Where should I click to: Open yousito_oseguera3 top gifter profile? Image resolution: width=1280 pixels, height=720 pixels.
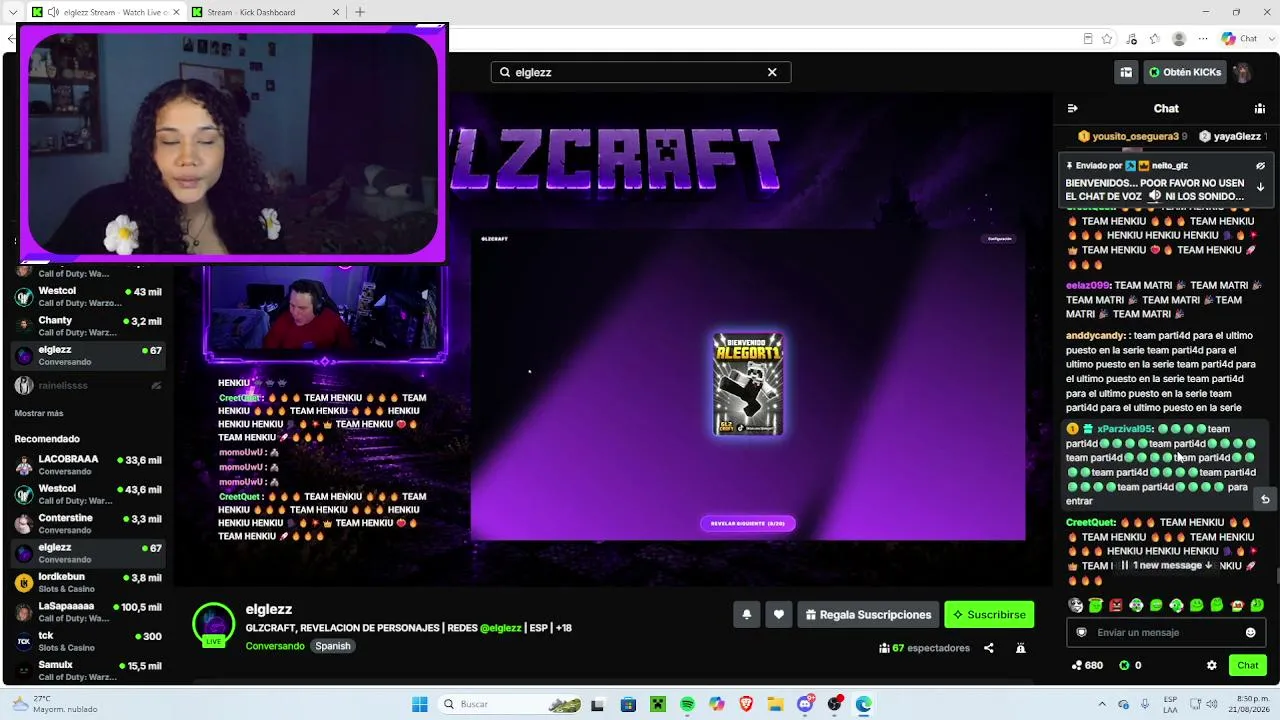[x=1133, y=136]
